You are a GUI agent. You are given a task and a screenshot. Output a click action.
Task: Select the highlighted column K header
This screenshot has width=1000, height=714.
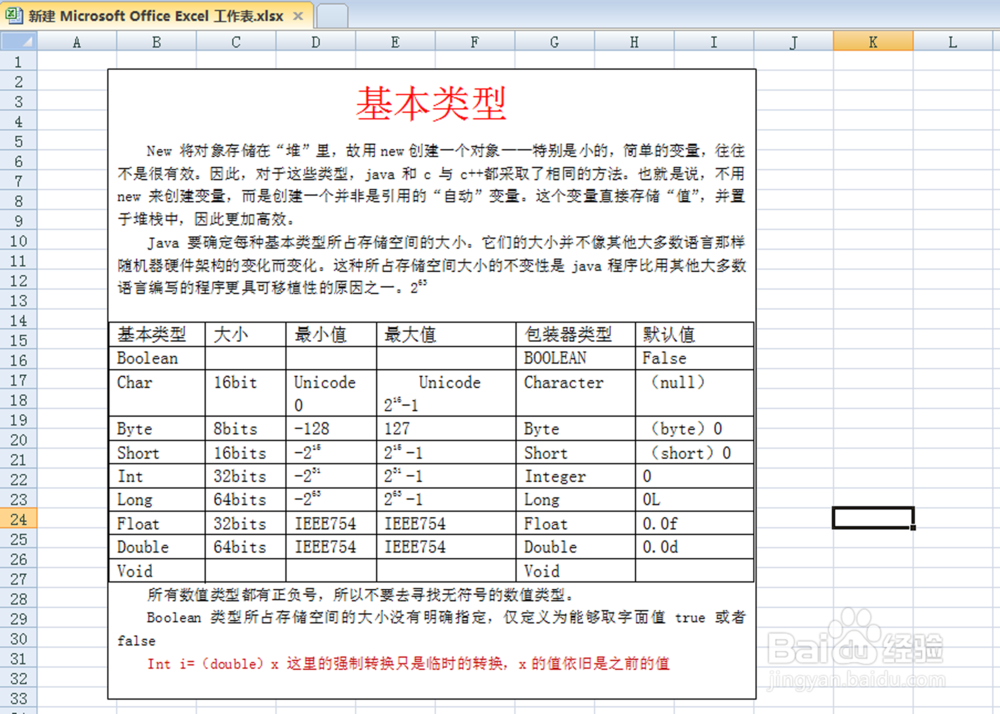point(872,42)
